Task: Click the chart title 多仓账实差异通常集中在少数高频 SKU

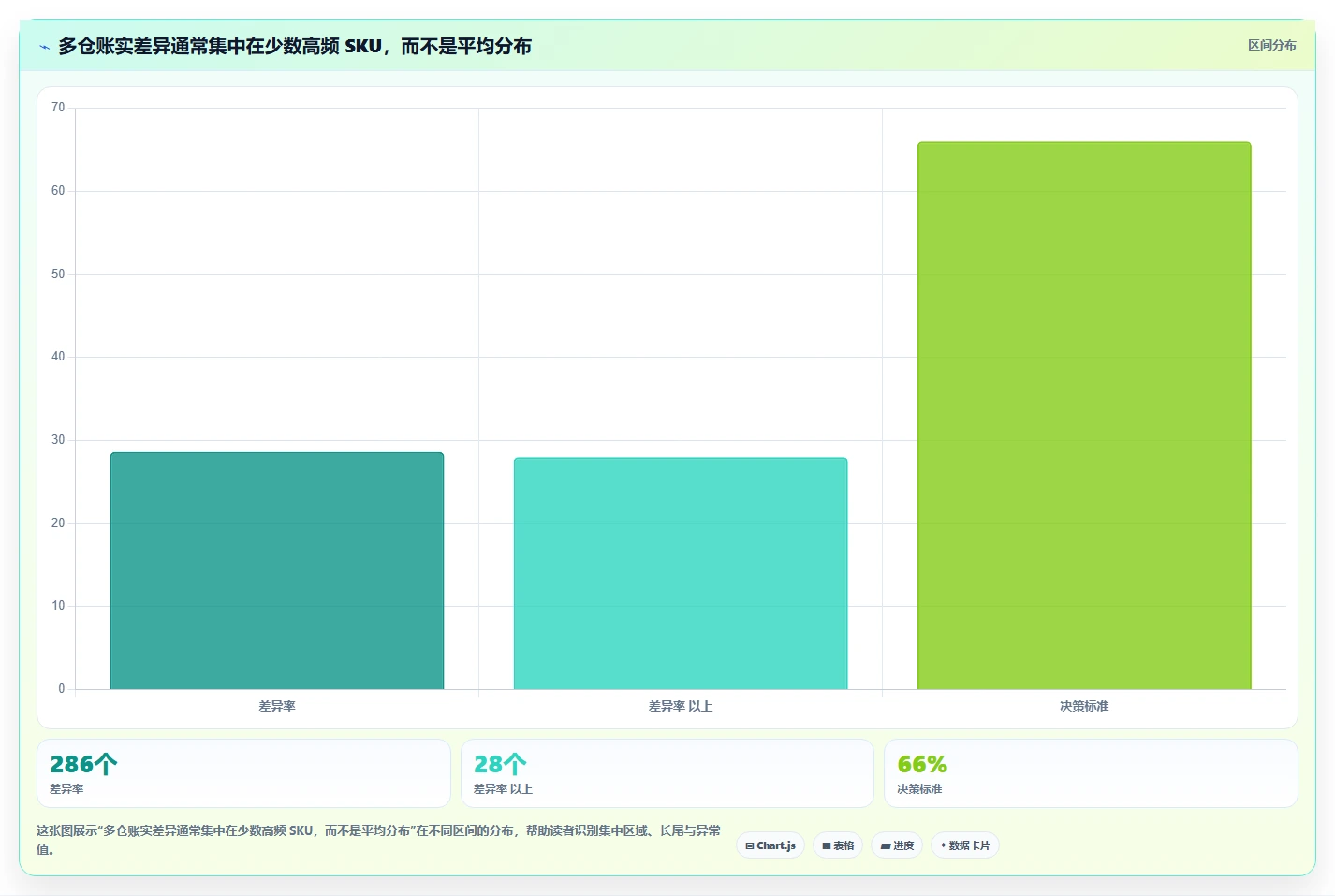Action: [x=294, y=46]
